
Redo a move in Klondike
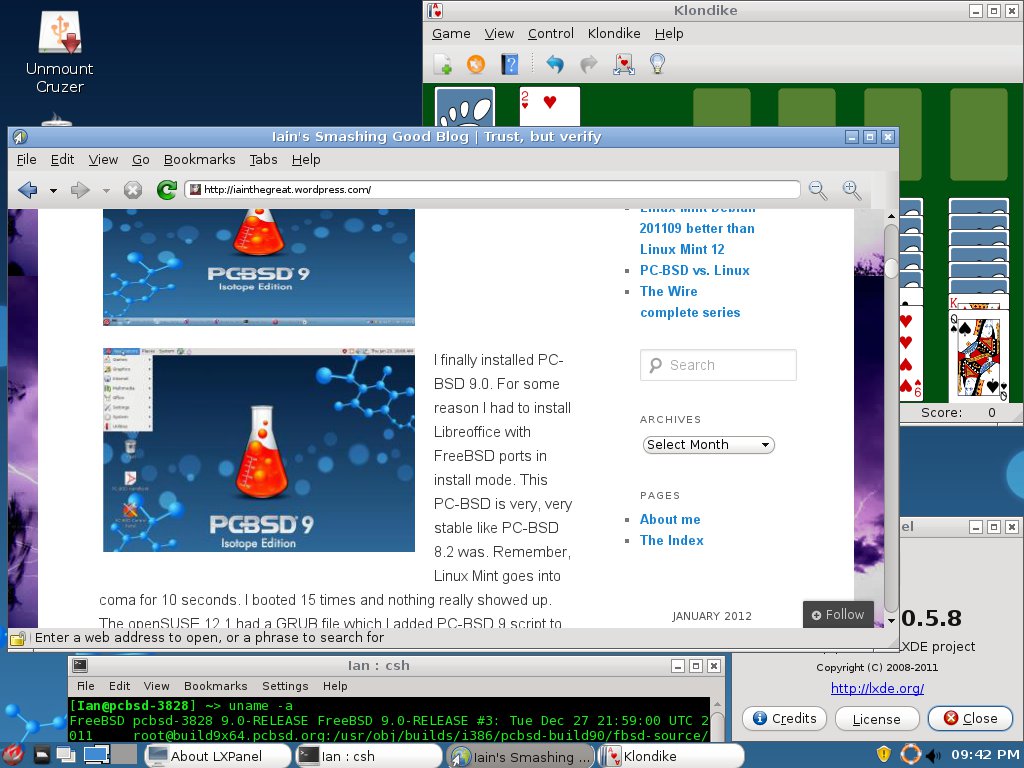point(587,63)
